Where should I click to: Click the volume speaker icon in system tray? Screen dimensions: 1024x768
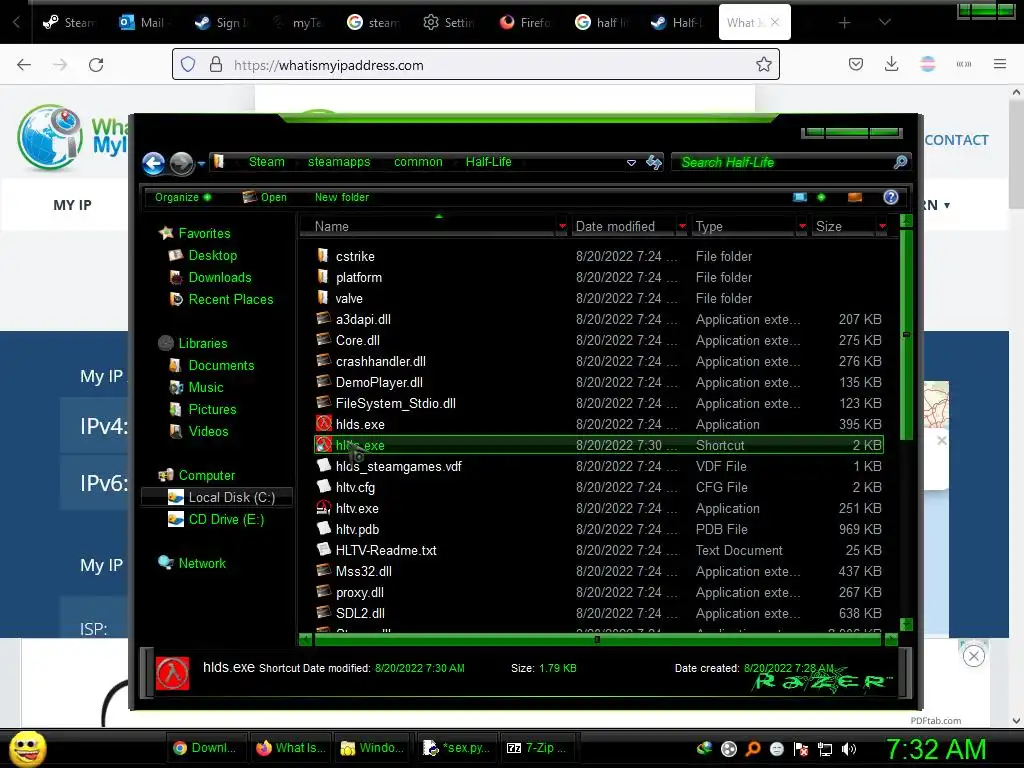click(x=848, y=749)
